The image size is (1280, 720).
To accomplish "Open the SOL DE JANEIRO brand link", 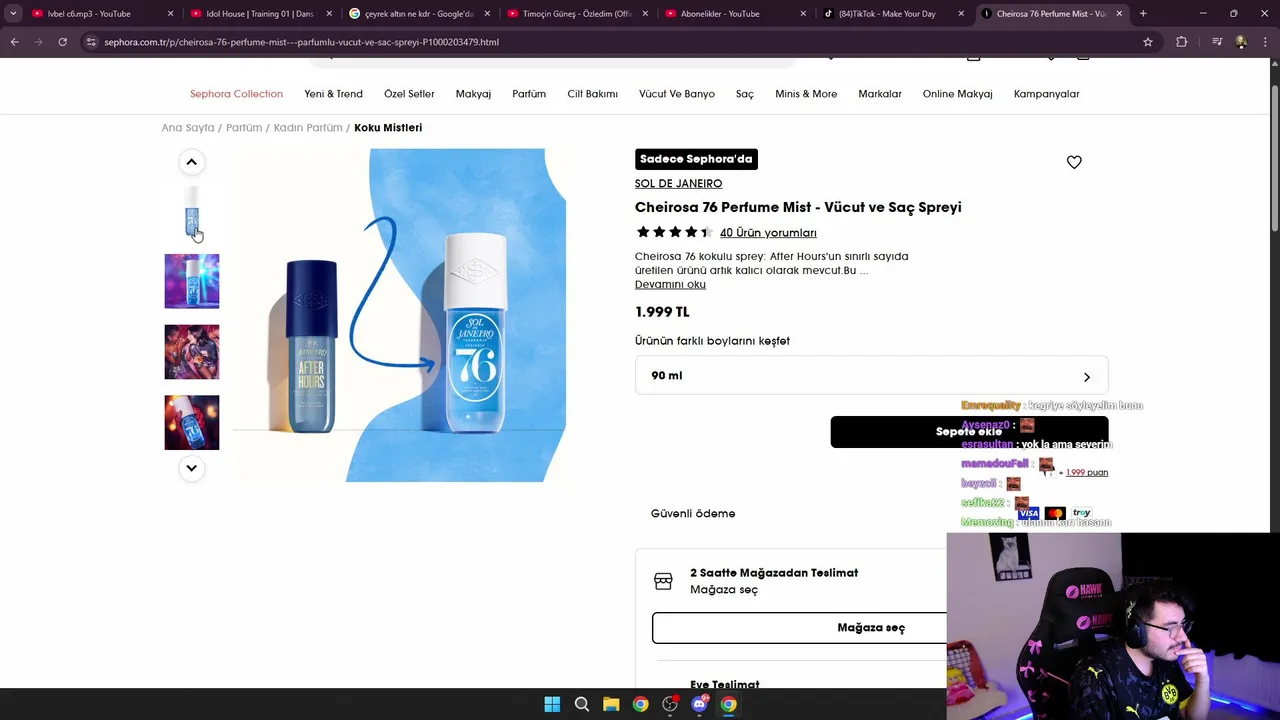I will tap(678, 184).
